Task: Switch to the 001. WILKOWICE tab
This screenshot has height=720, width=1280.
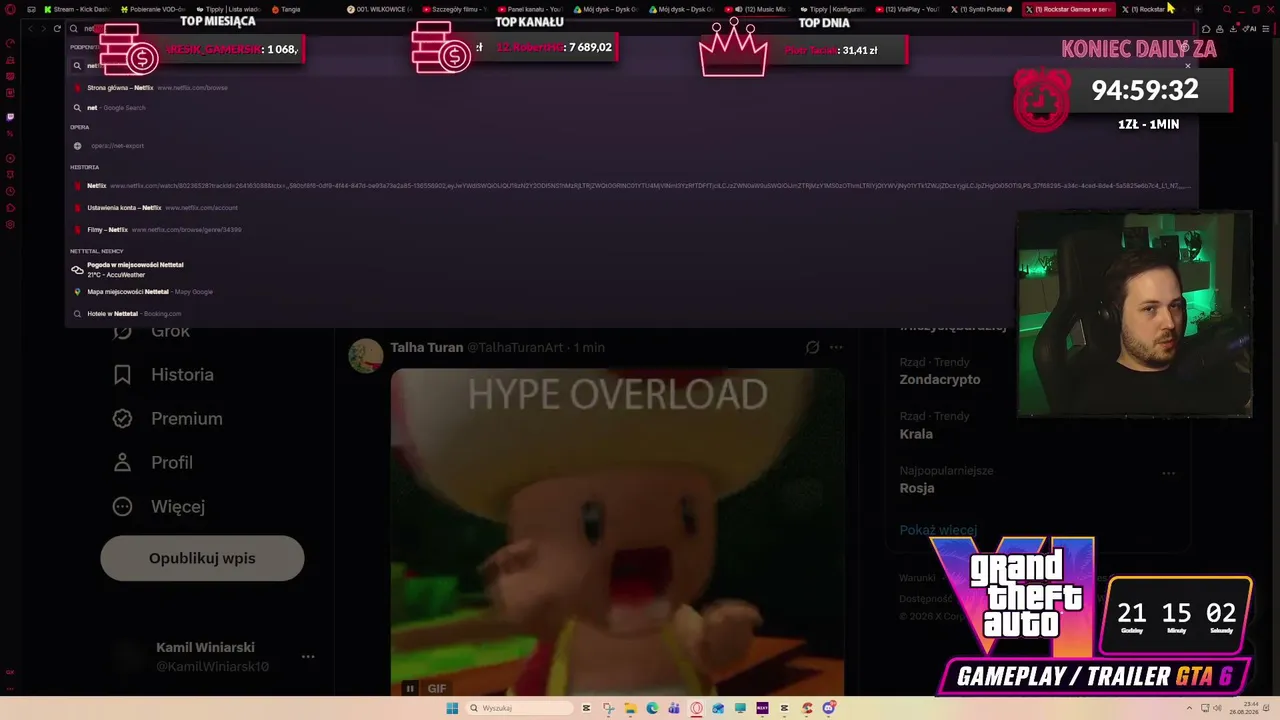Action: point(380,9)
